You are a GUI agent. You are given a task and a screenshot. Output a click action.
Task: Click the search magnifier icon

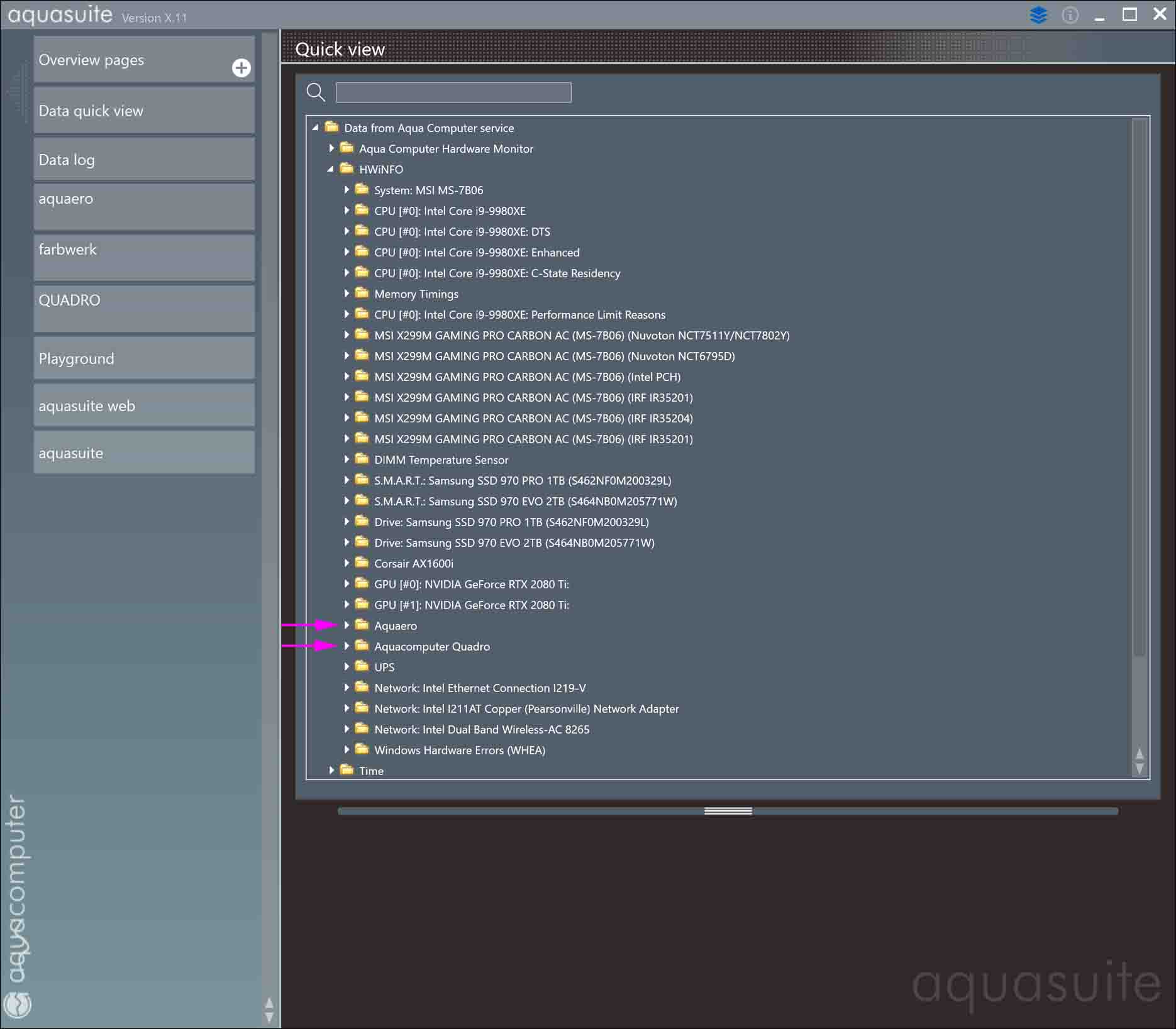pyautogui.click(x=316, y=92)
